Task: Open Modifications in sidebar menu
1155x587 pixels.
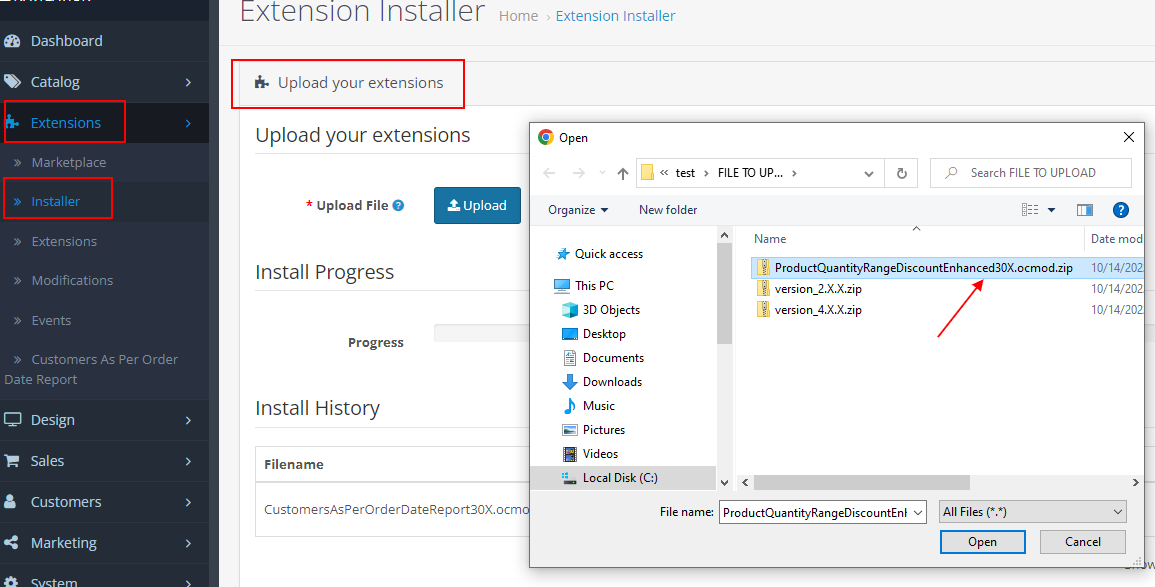Action: coord(72,280)
